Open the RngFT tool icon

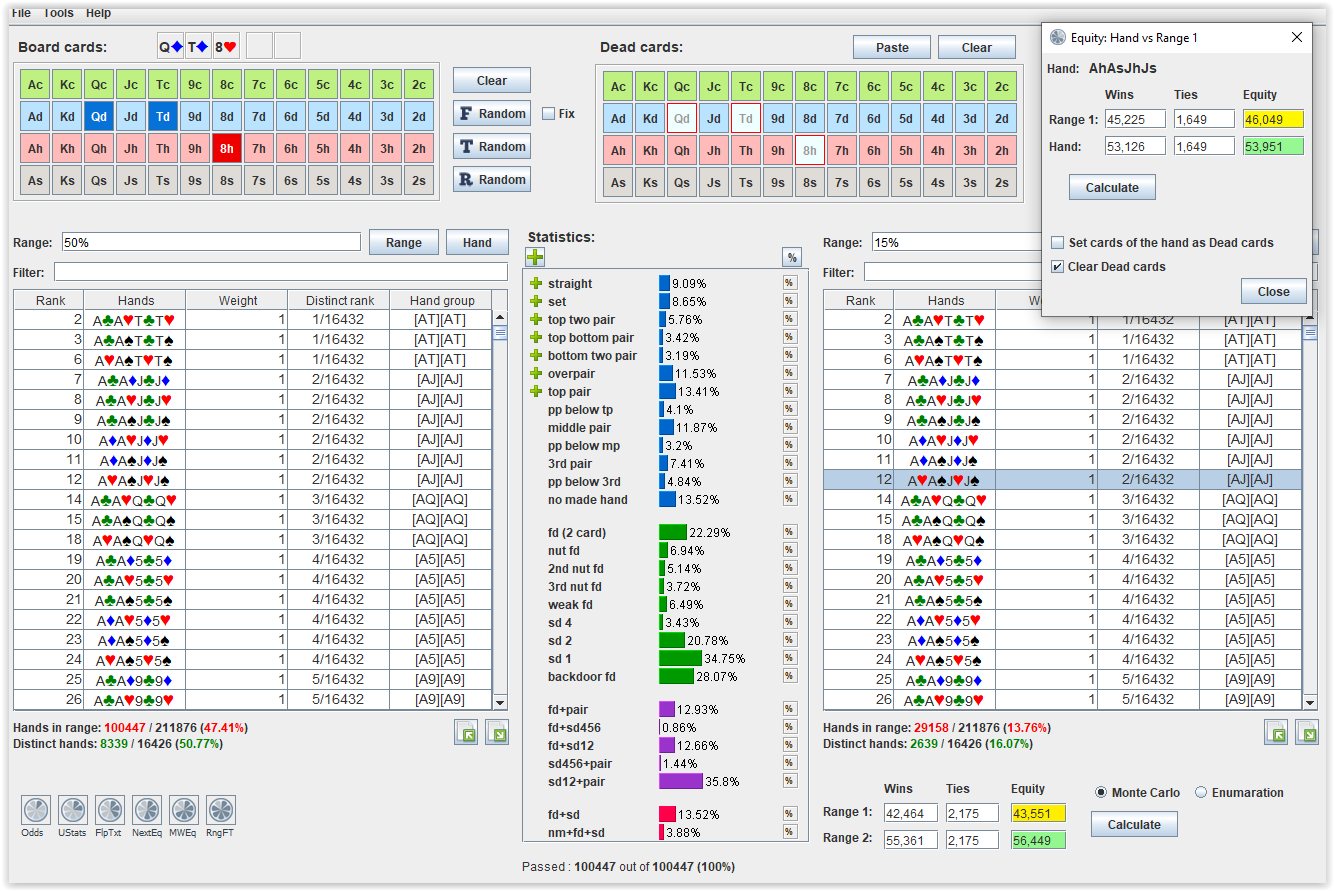[221, 810]
